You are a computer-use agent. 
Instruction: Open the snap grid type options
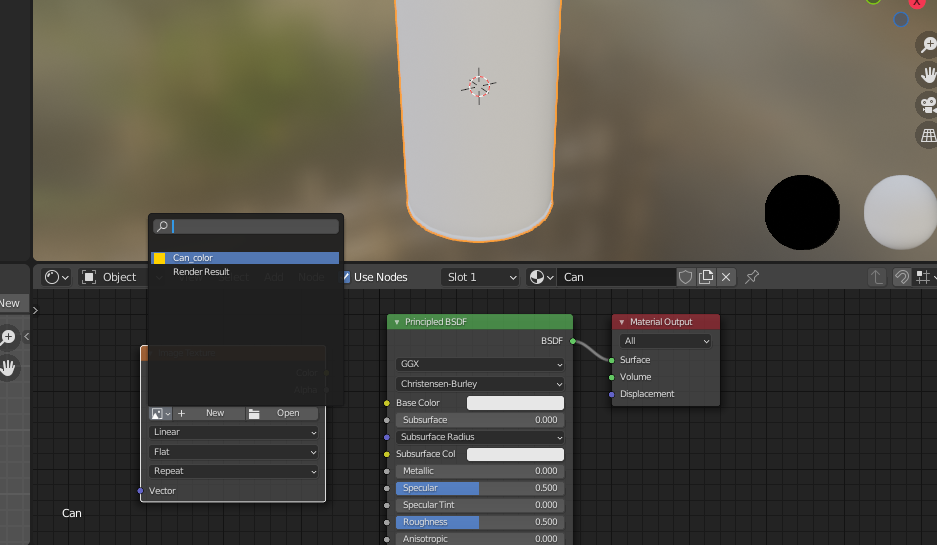(924, 277)
